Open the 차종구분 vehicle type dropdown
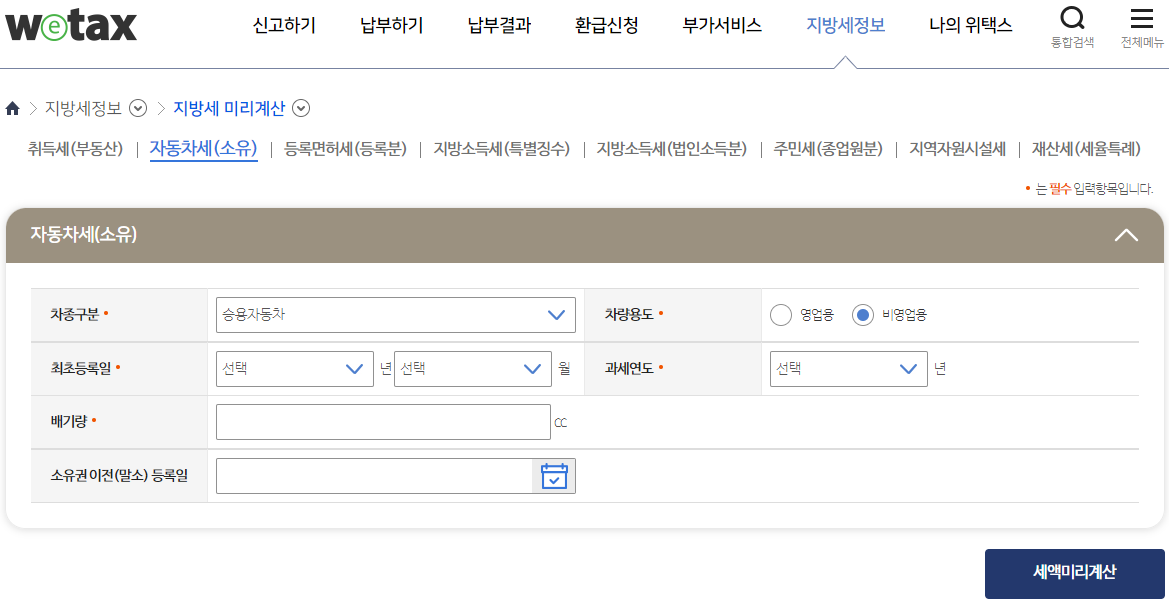This screenshot has height=606, width=1169. (395, 314)
